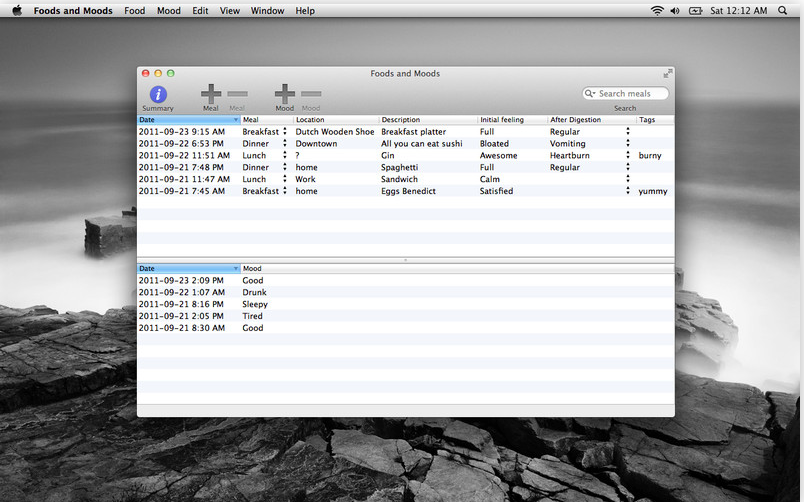Sort meals by After Digestion header
Image resolution: width=804 pixels, height=502 pixels.
pos(592,119)
